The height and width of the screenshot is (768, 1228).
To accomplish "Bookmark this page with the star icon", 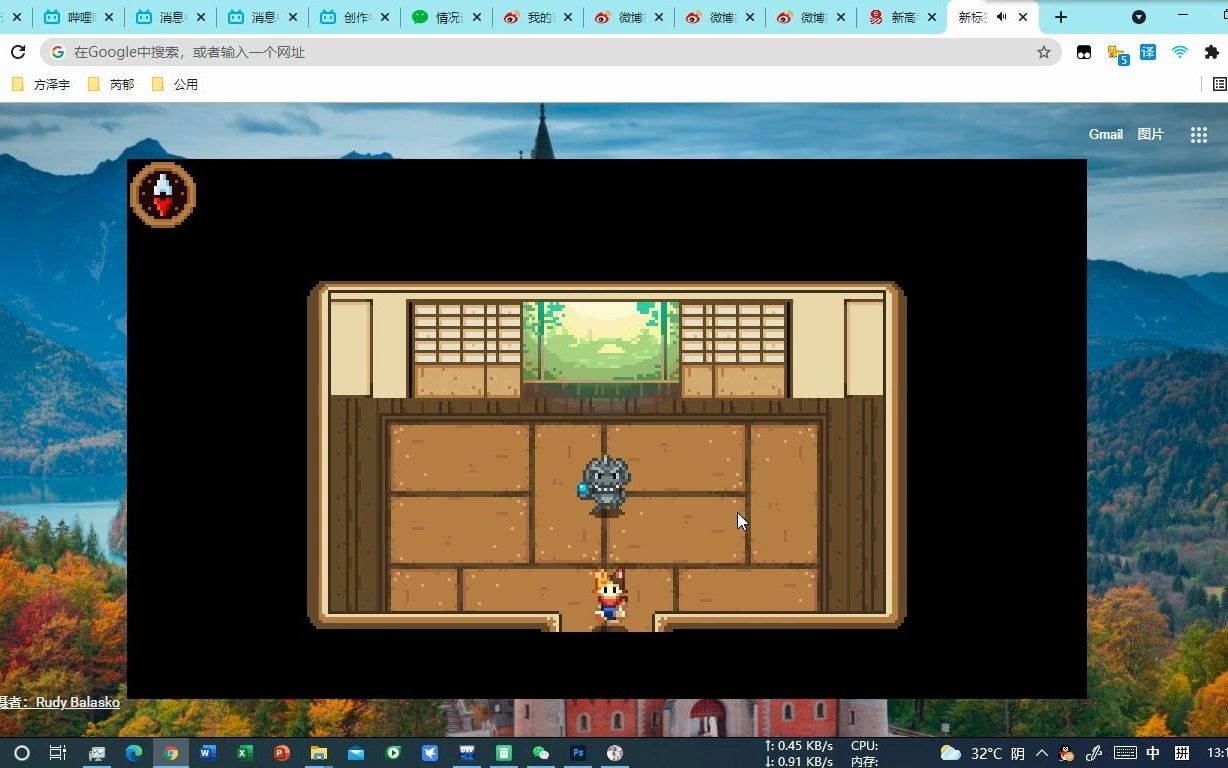I will [x=1044, y=52].
